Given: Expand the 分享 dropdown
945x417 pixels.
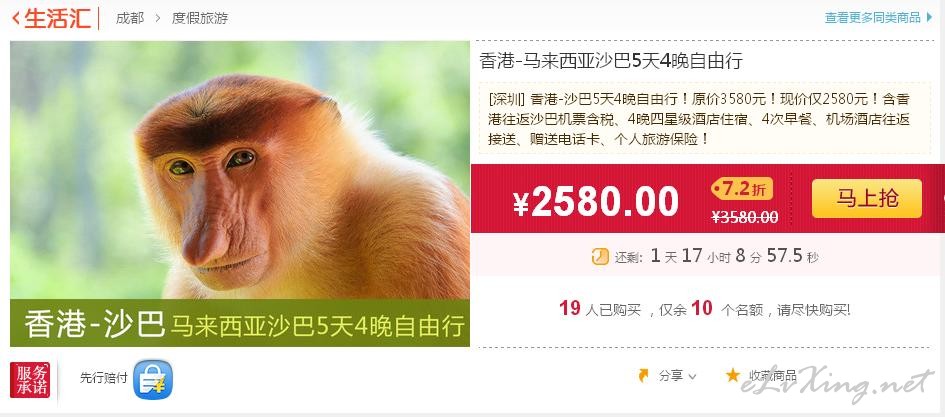Looking at the screenshot, I should (677, 376).
